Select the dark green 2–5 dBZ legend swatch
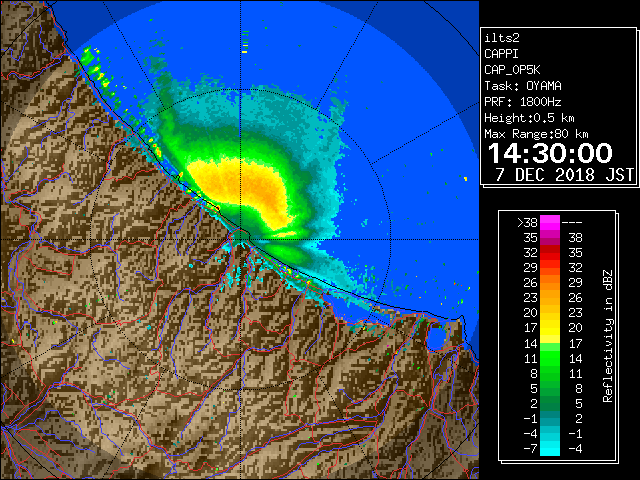 (550, 403)
